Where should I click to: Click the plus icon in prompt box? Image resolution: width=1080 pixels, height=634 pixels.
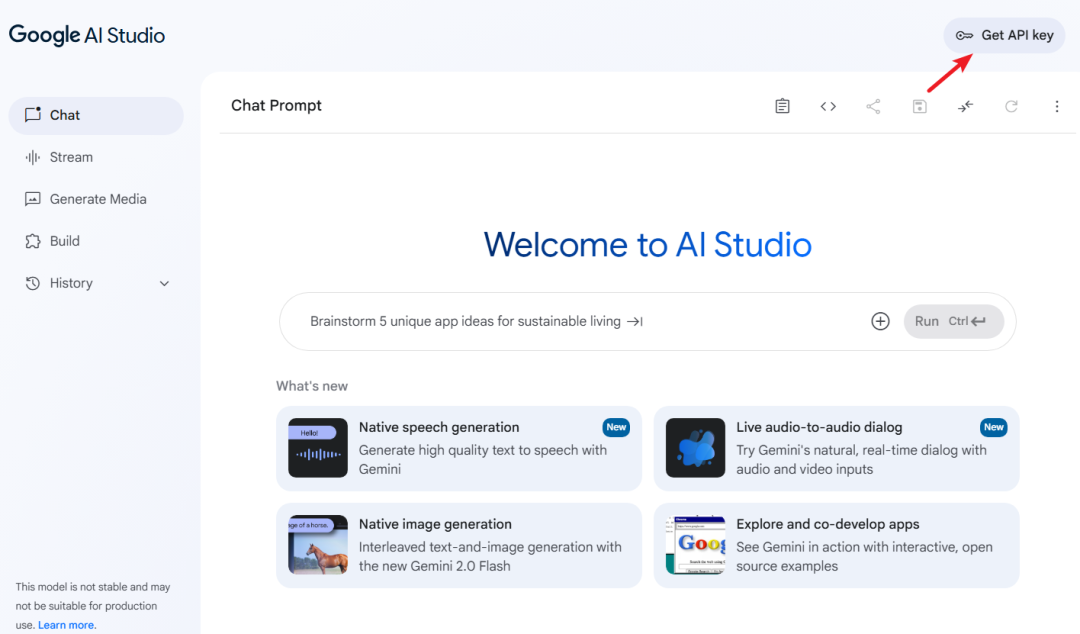click(880, 321)
